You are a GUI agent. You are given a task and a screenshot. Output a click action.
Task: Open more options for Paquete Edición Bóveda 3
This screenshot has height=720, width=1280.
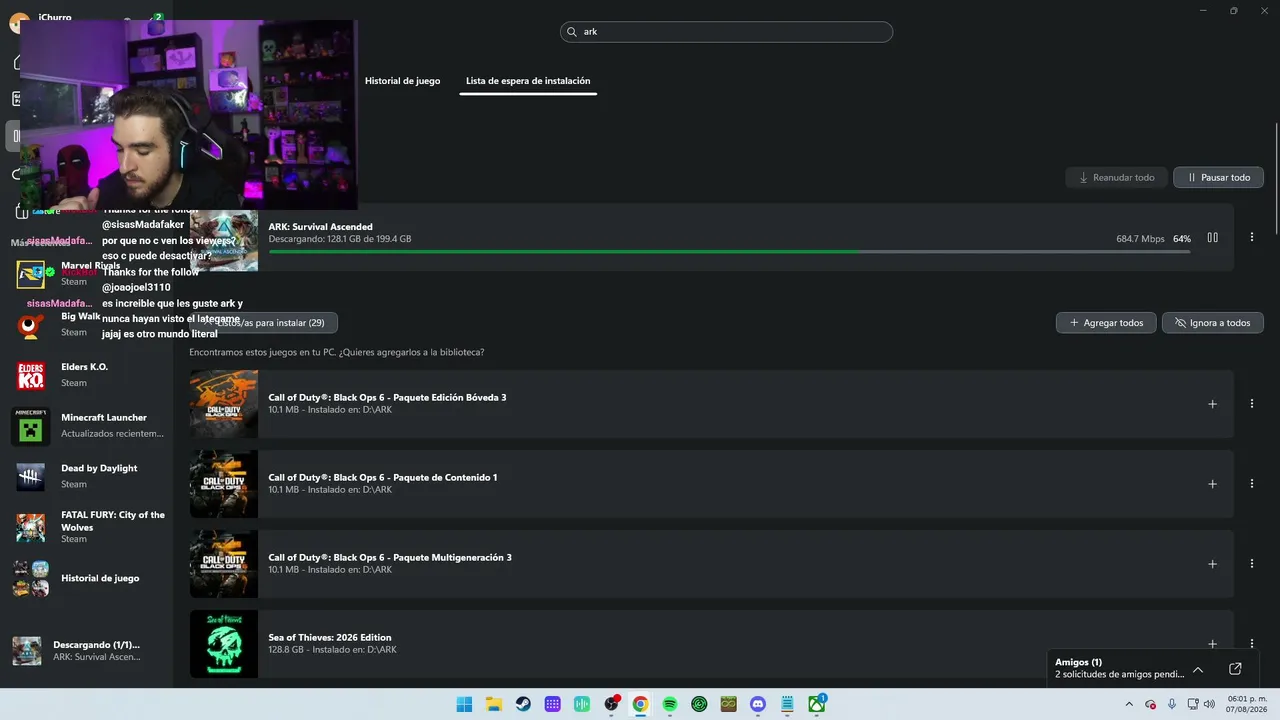[1252, 404]
